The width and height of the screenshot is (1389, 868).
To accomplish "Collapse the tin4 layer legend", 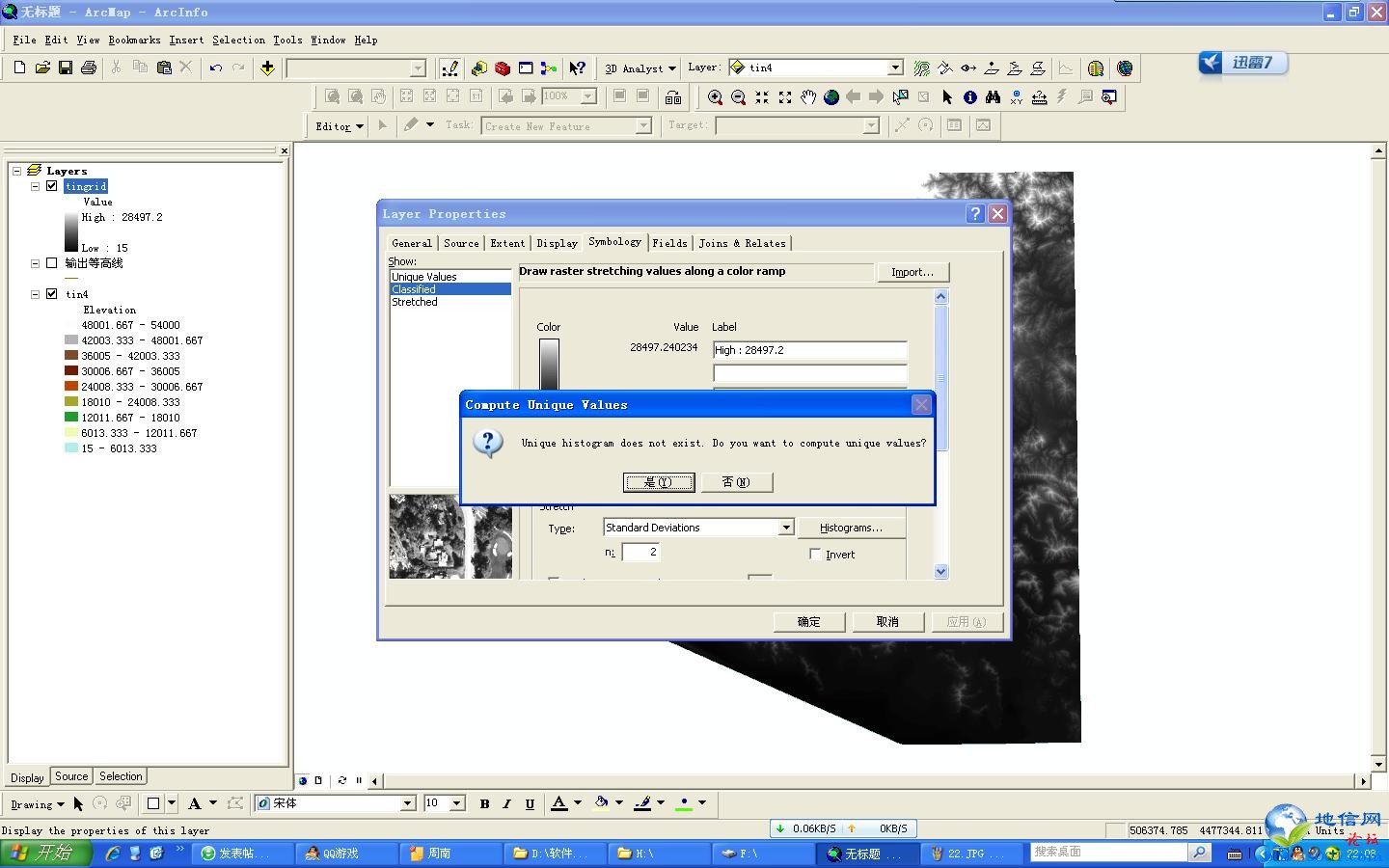I will [x=36, y=294].
